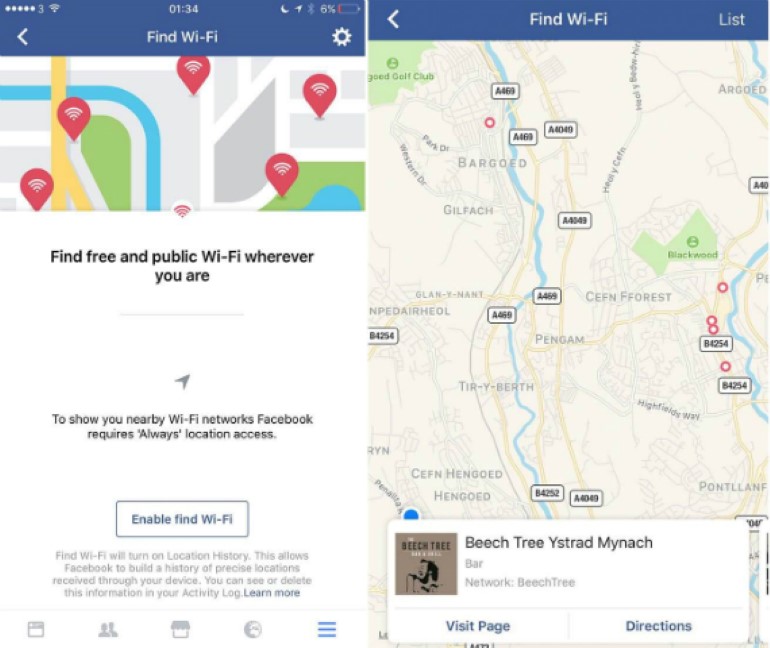The image size is (770, 648).
Task: Open the hamburger More menu tab
Action: pos(327,629)
